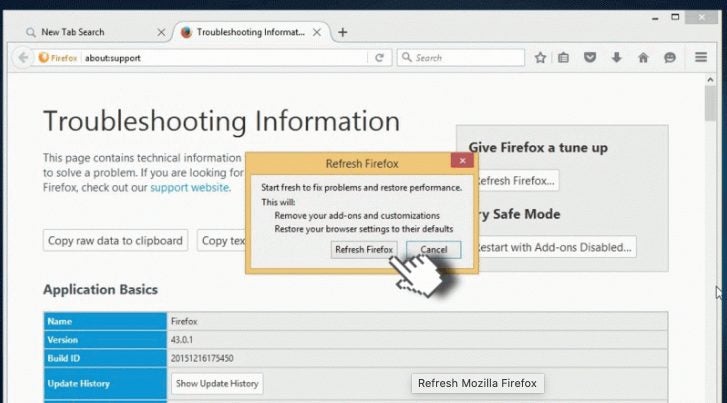Click the Troubleshooting Information page title
This screenshot has width=727, height=403.
222,122
